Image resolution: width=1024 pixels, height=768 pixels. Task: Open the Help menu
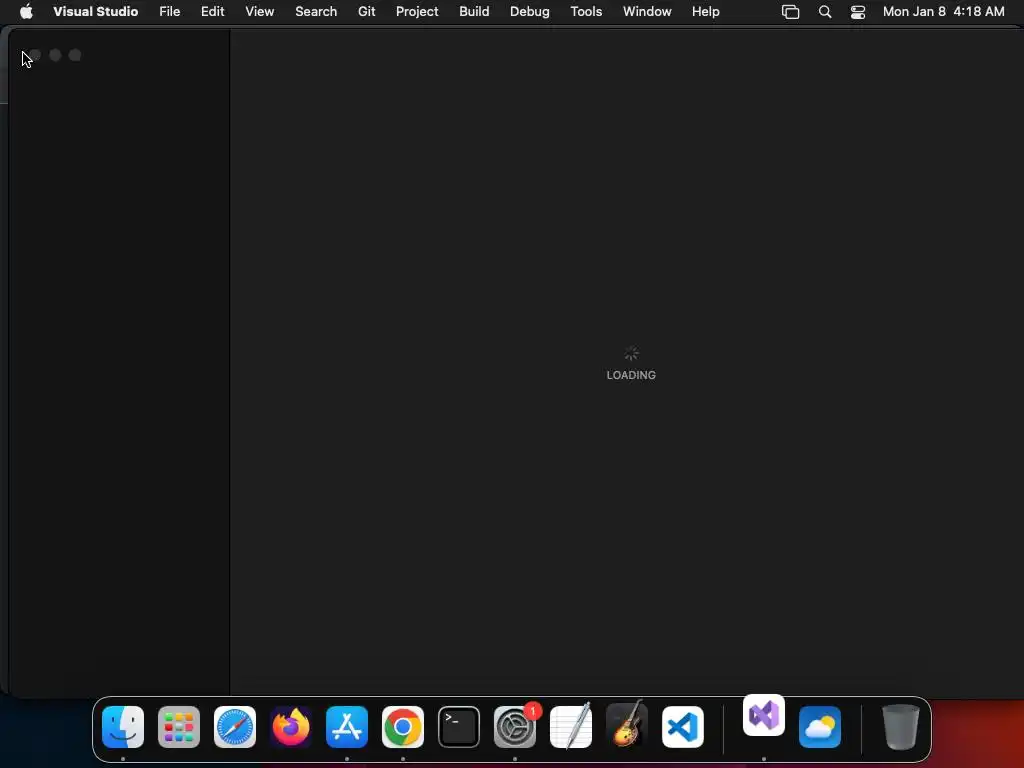[705, 12]
